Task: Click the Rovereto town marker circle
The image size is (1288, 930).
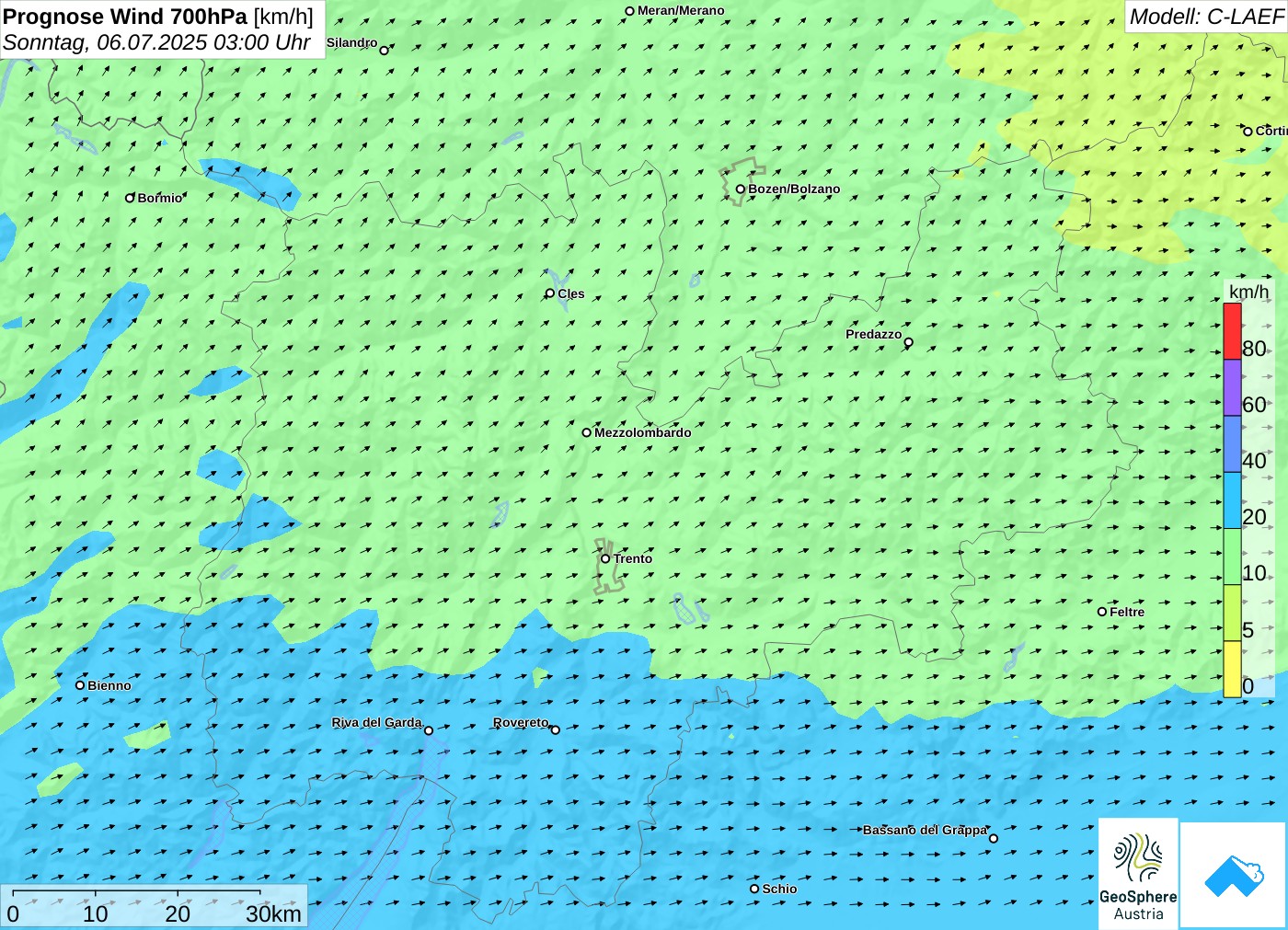Action: click(x=556, y=730)
